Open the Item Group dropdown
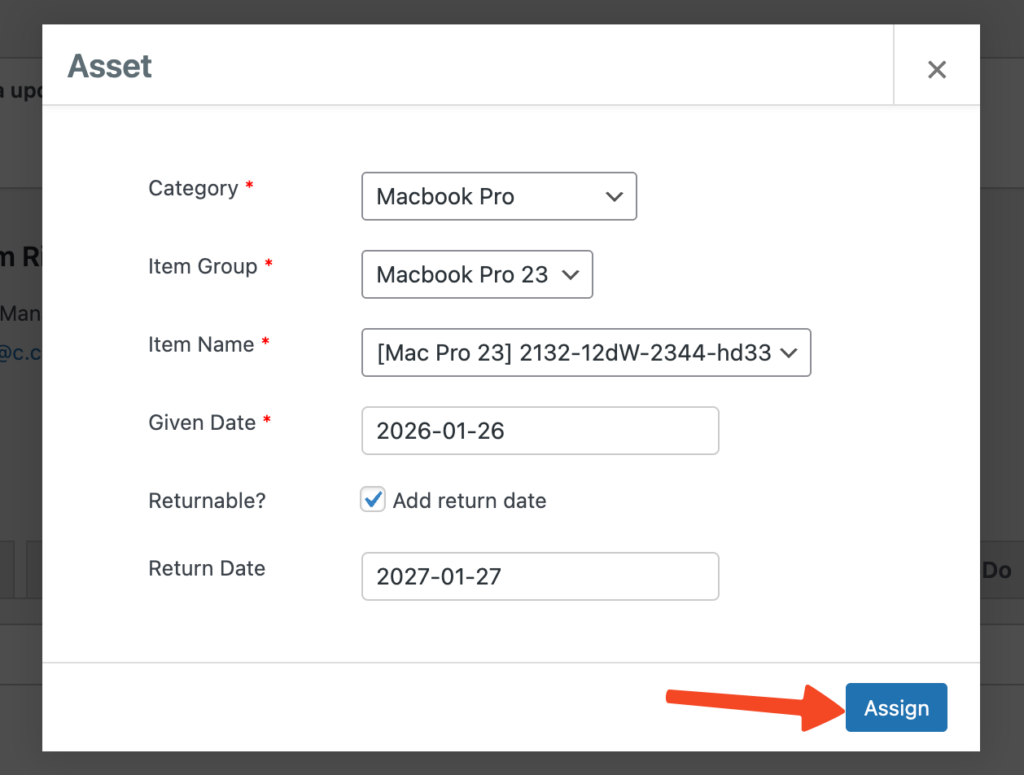This screenshot has width=1024, height=775. (476, 275)
